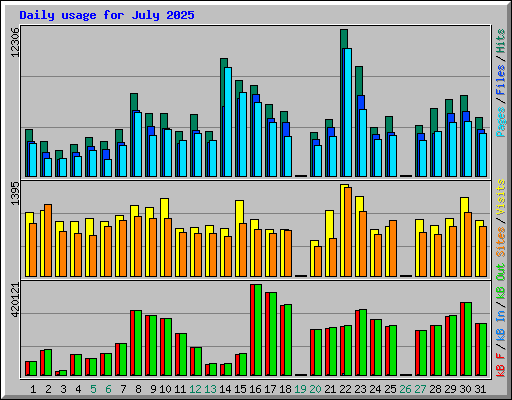Click the orange "Sites" legend label
The image size is (512, 400).
click(x=501, y=242)
